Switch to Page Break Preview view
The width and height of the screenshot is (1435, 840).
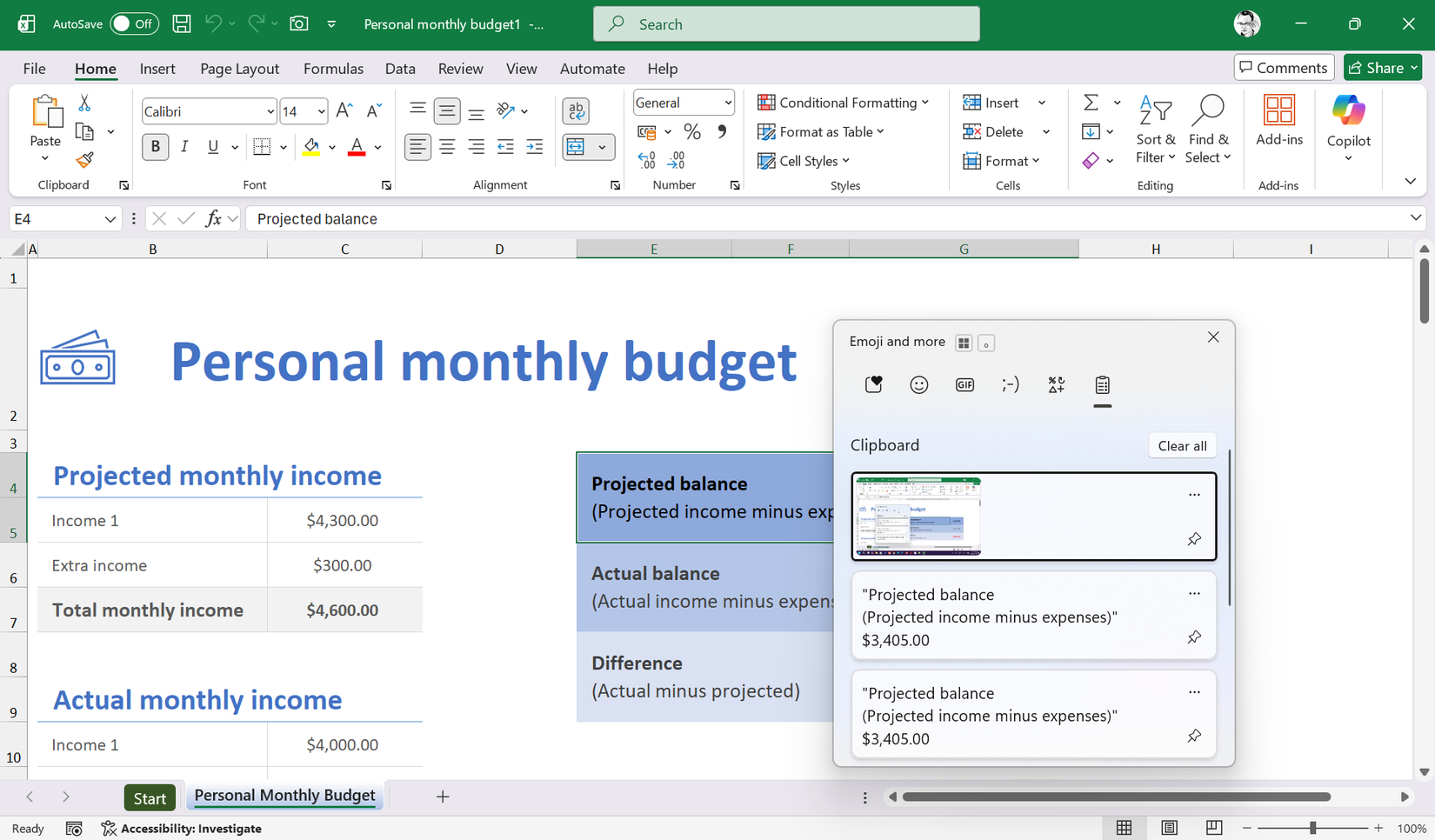[x=1214, y=828]
